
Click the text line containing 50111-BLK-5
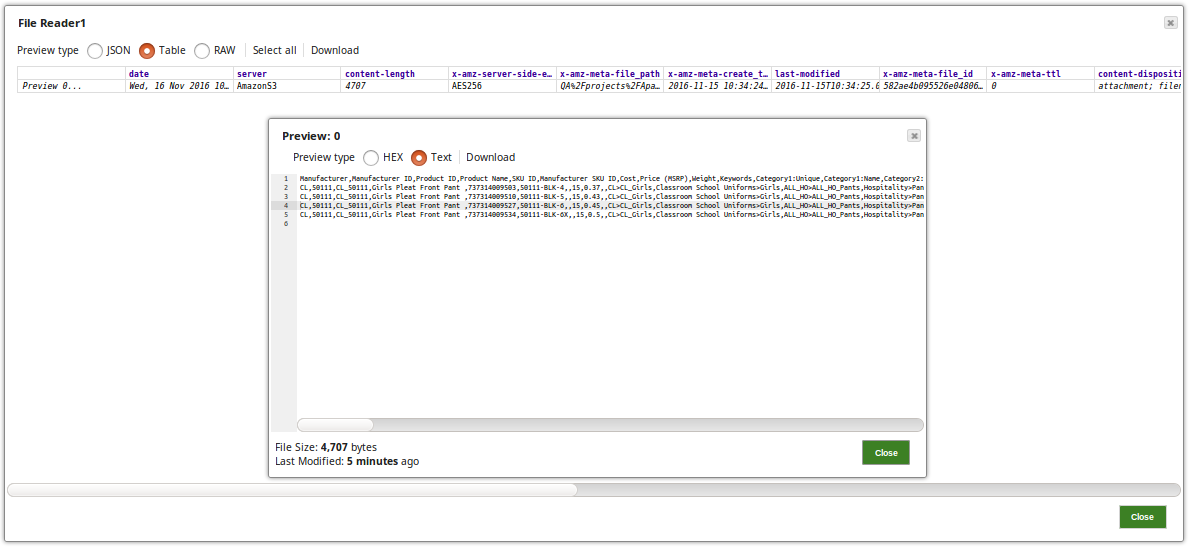(x=611, y=196)
